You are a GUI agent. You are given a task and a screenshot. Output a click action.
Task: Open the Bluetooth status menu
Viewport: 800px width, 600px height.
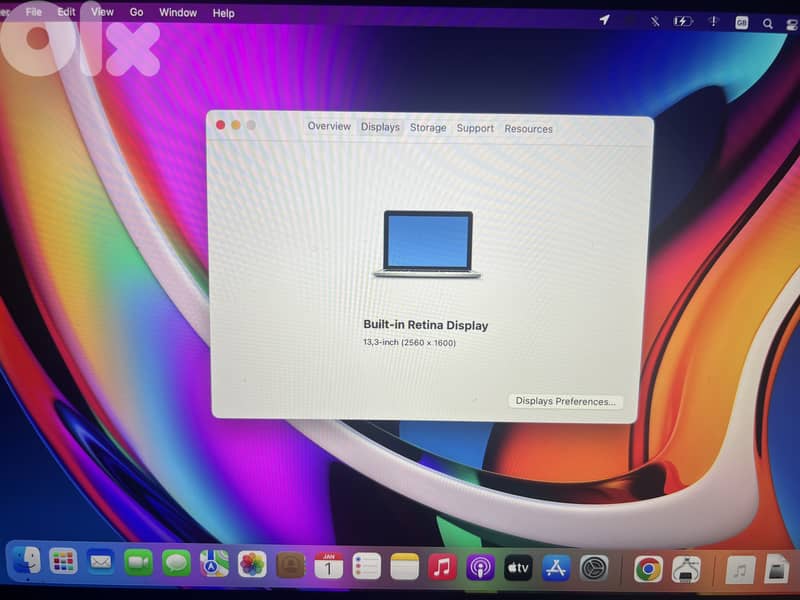(x=655, y=21)
